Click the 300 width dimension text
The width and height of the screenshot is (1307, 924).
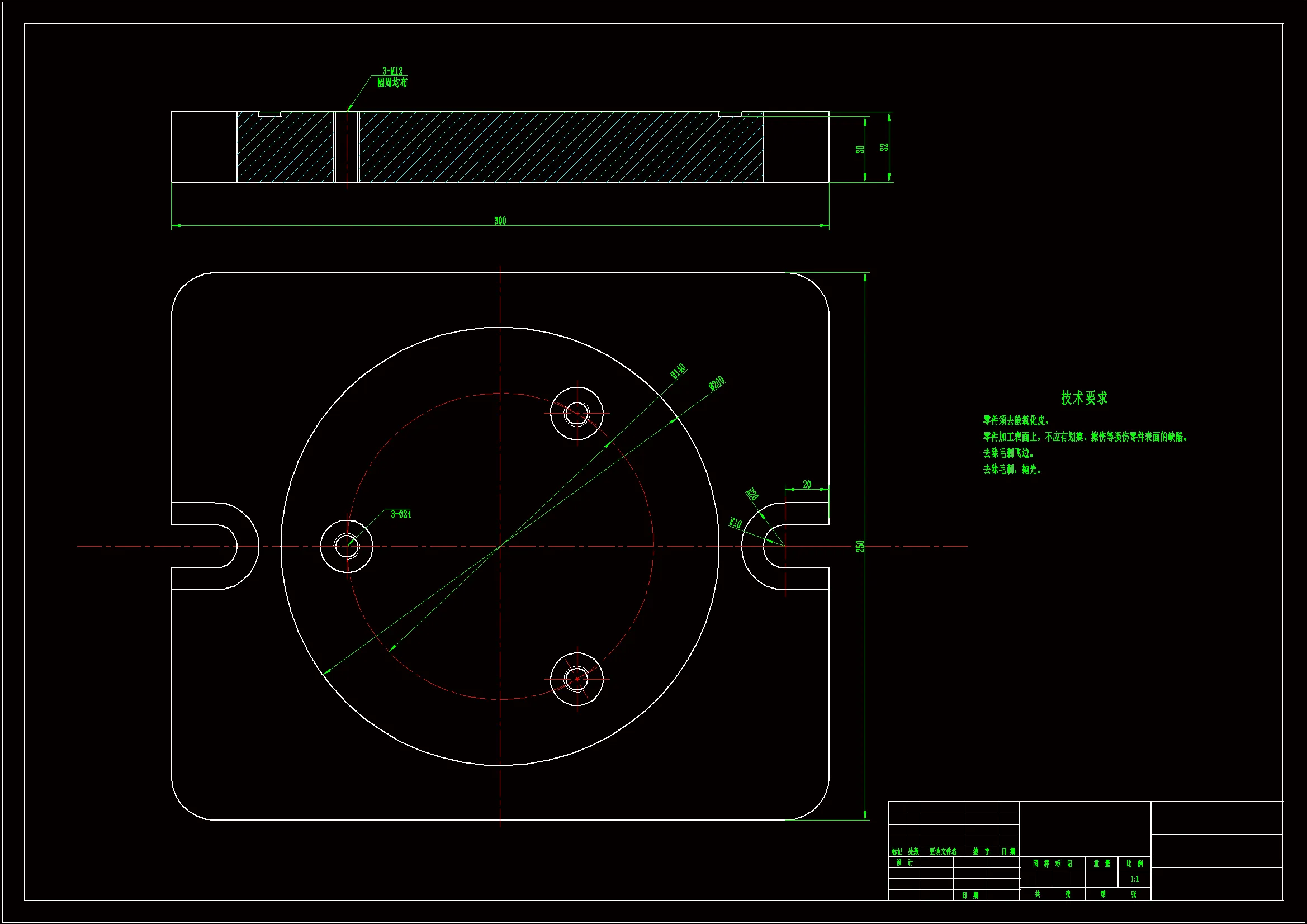point(500,221)
